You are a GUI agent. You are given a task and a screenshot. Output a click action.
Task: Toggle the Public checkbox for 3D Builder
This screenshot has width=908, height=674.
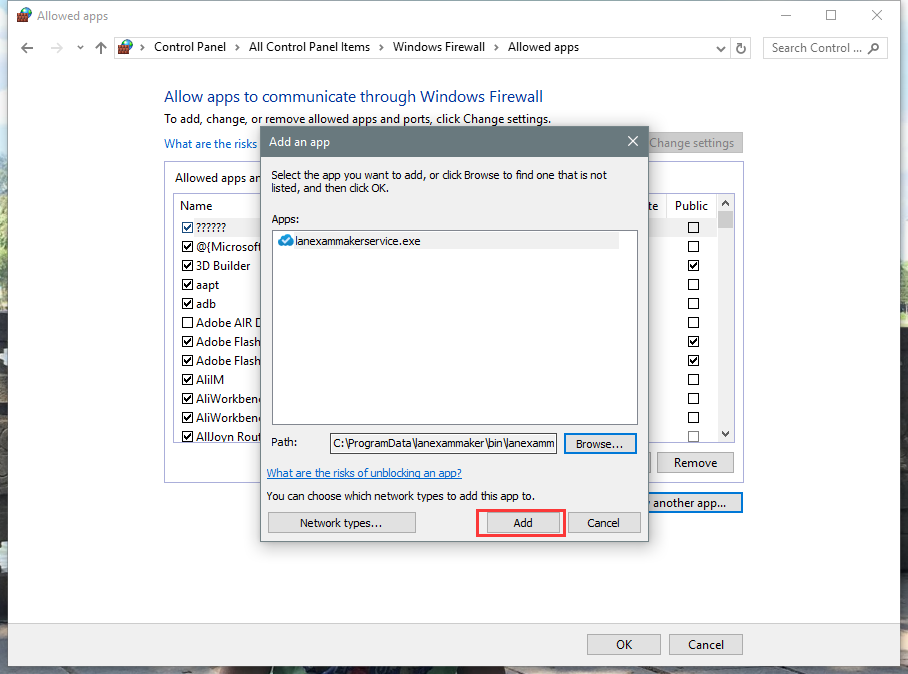(693, 266)
